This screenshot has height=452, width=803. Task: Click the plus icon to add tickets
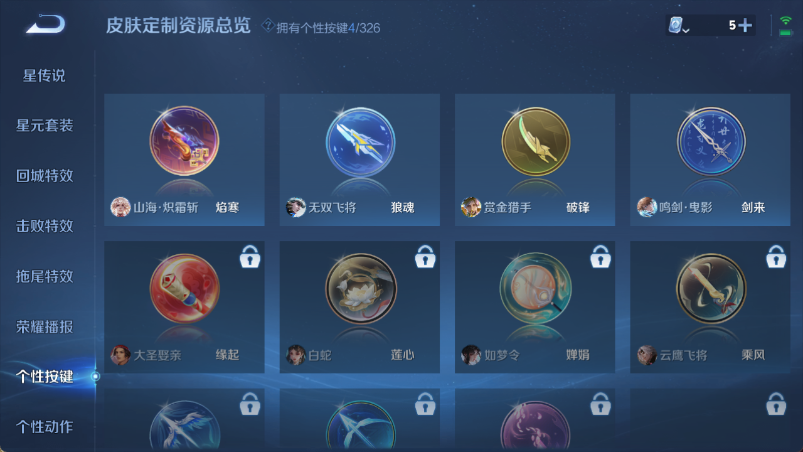pyautogui.click(x=745, y=25)
